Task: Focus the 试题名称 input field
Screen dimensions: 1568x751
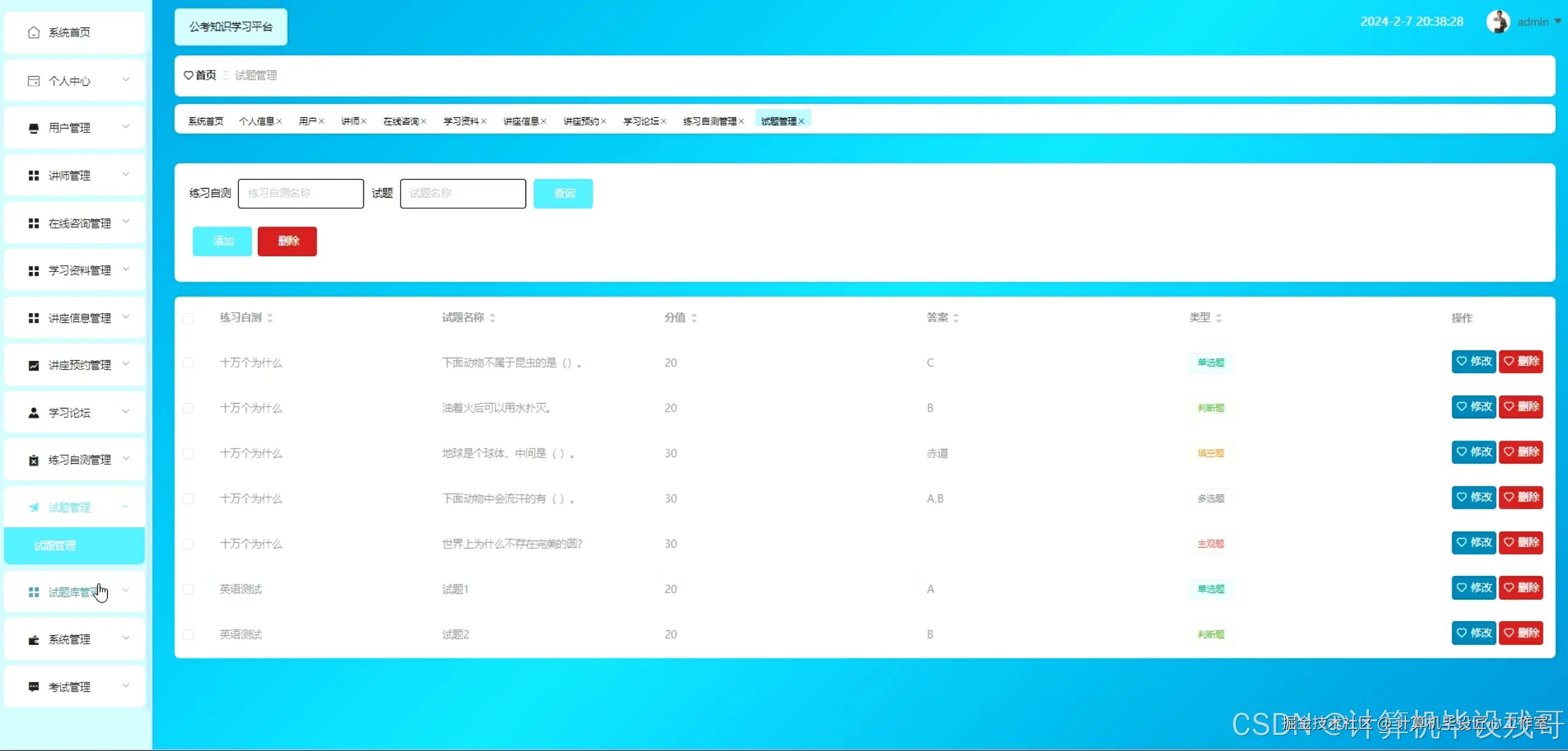Action: pyautogui.click(x=462, y=194)
